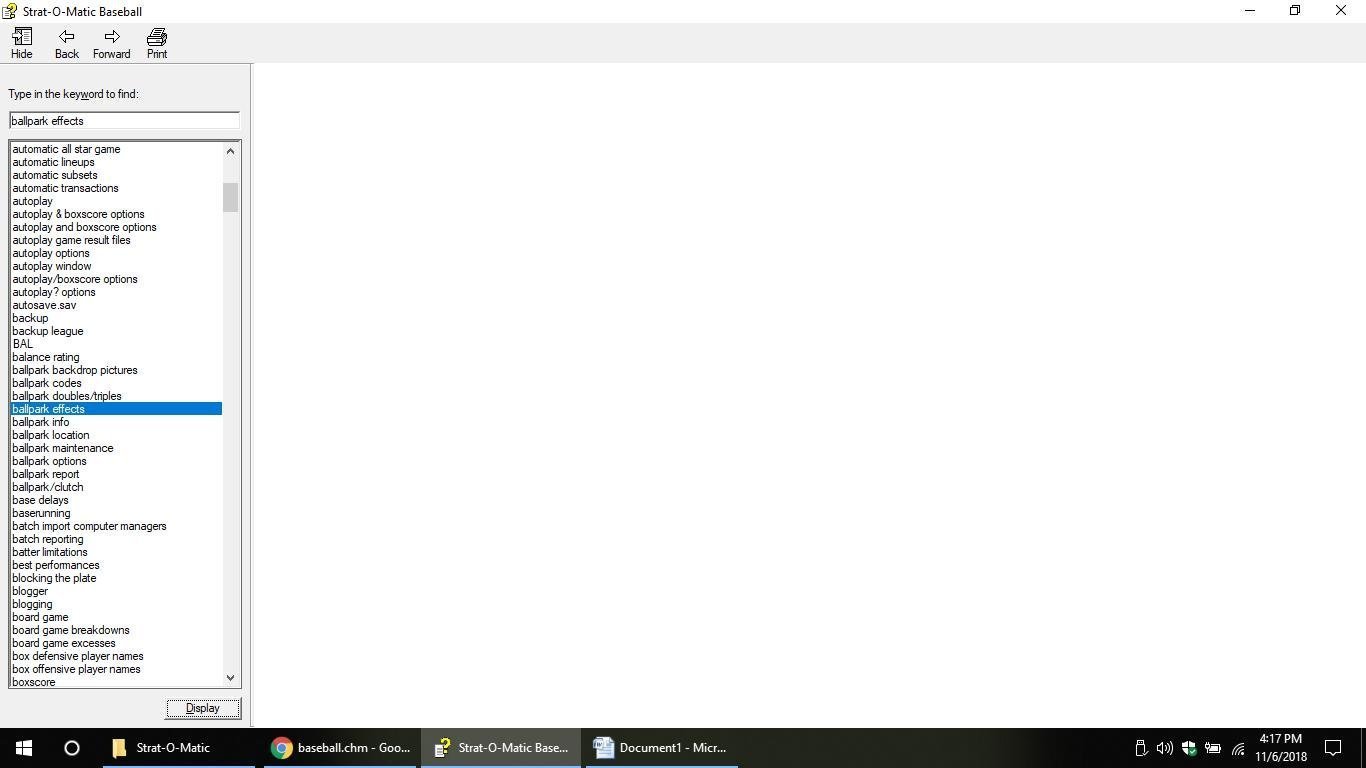Select 'automatic subsets' keyword

tap(55, 175)
